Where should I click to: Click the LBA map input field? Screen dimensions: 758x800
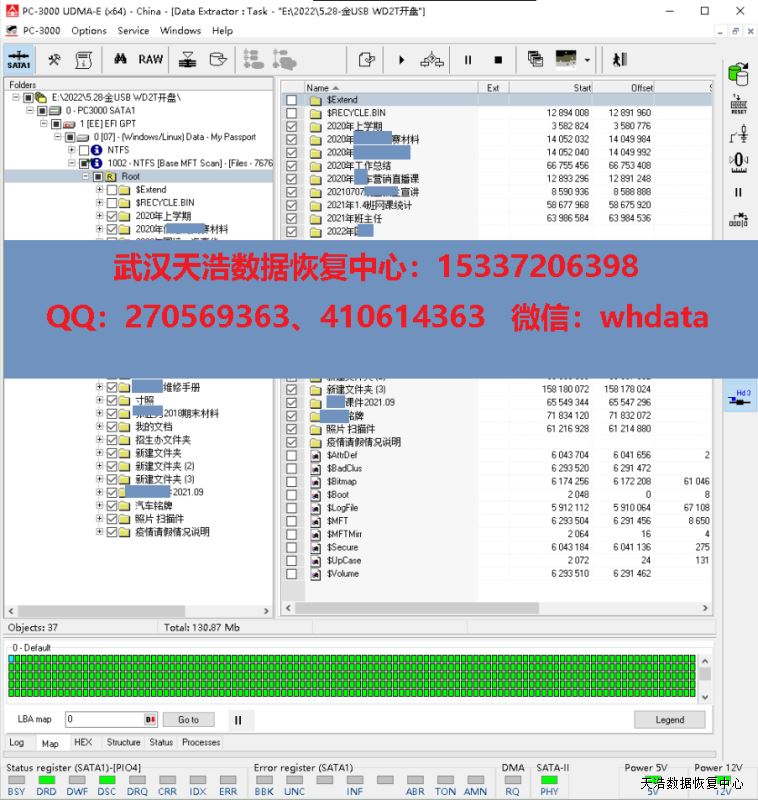click(104, 719)
